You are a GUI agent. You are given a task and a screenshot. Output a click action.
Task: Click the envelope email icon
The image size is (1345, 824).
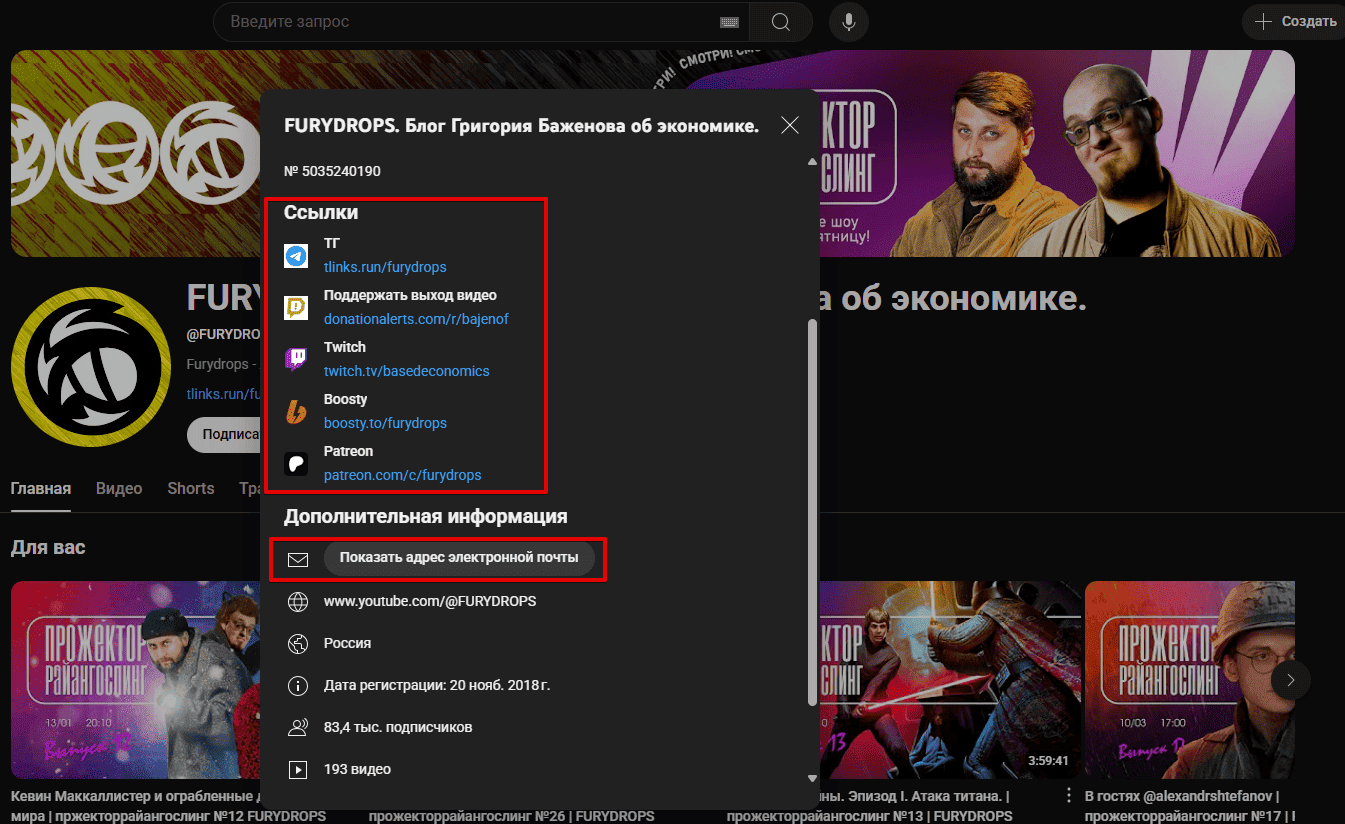coord(297,559)
